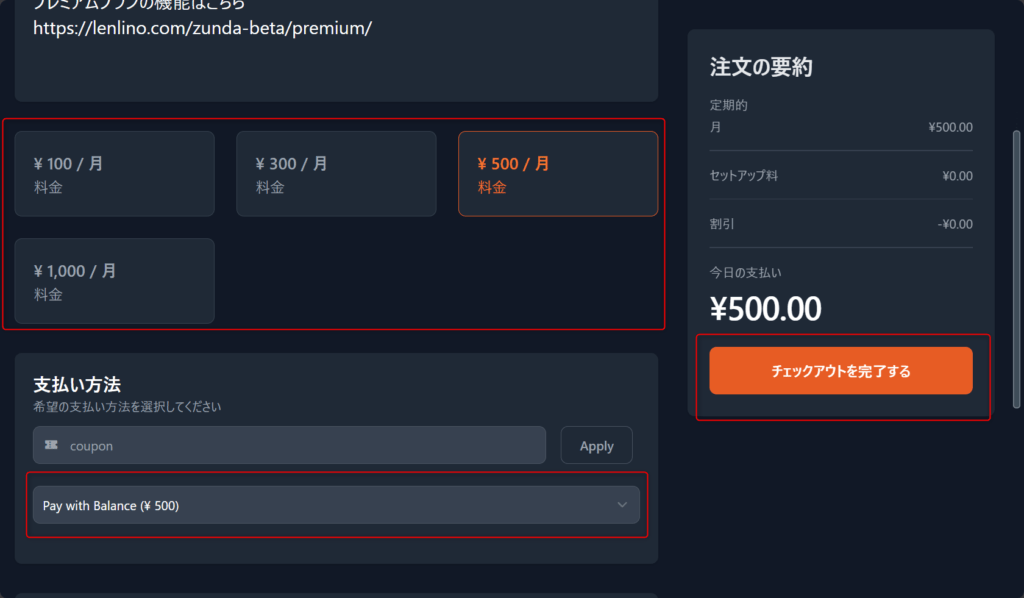The image size is (1024, 598).
Task: Click 希望の支払い方法を選択してください hint text
Action: click(127, 407)
